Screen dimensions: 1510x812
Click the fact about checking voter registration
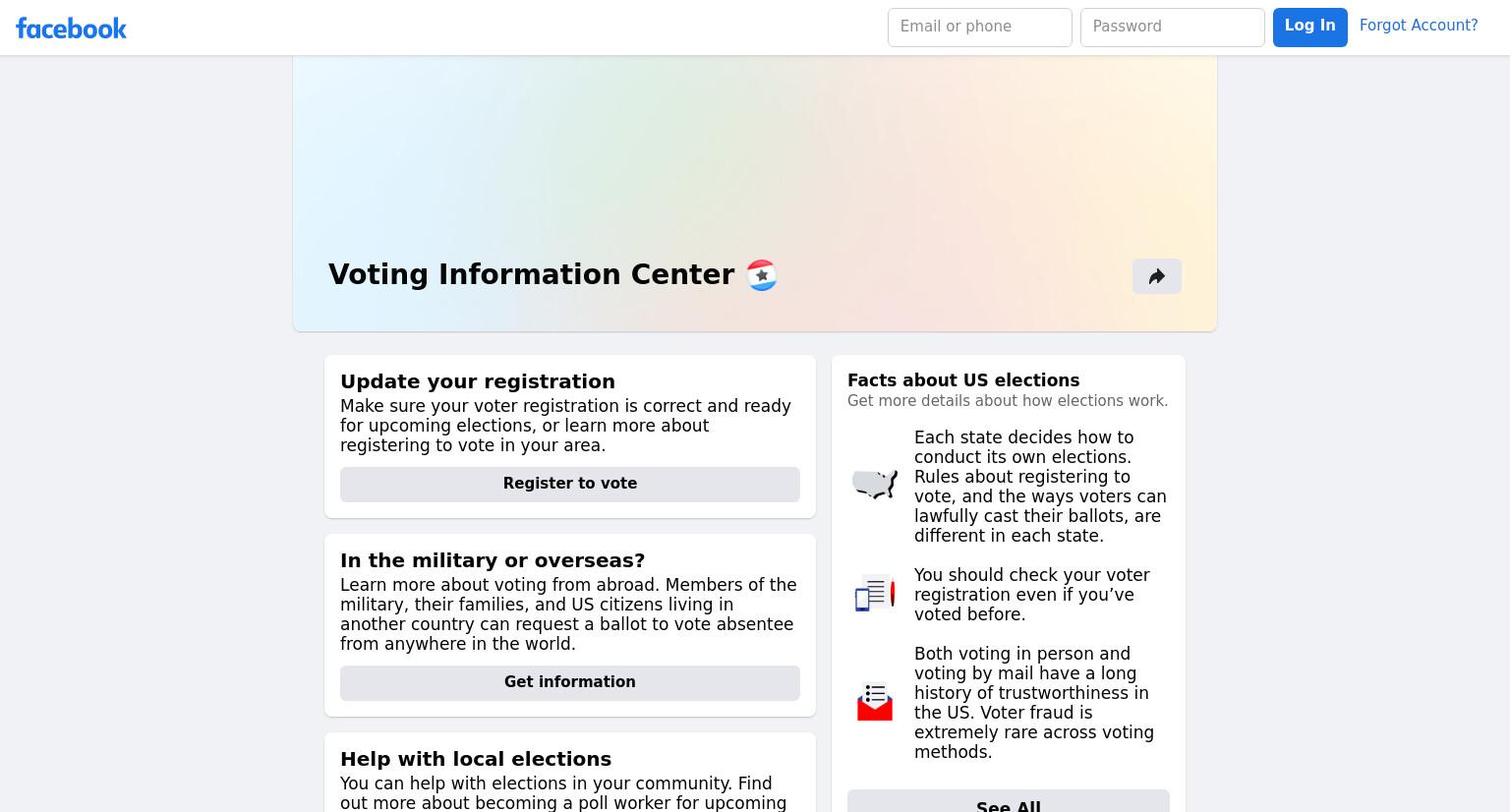pos(1032,595)
